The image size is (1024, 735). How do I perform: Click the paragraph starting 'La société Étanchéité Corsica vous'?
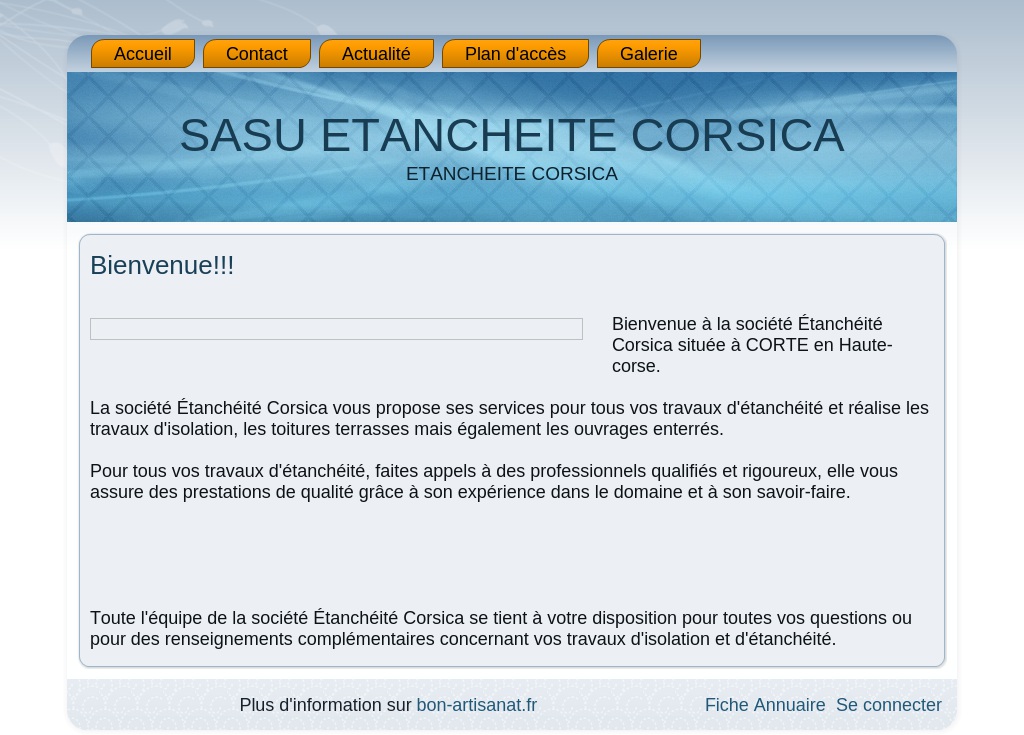coord(509,418)
